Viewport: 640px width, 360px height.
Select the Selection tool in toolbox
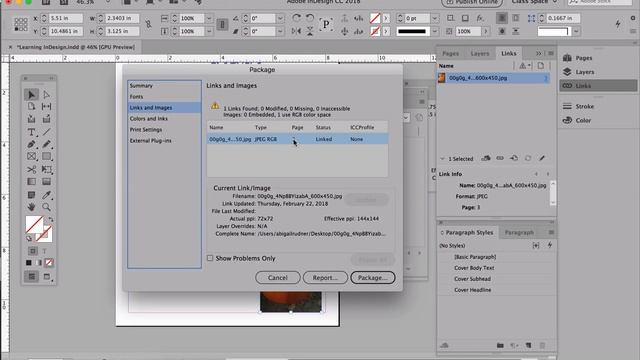[31, 95]
